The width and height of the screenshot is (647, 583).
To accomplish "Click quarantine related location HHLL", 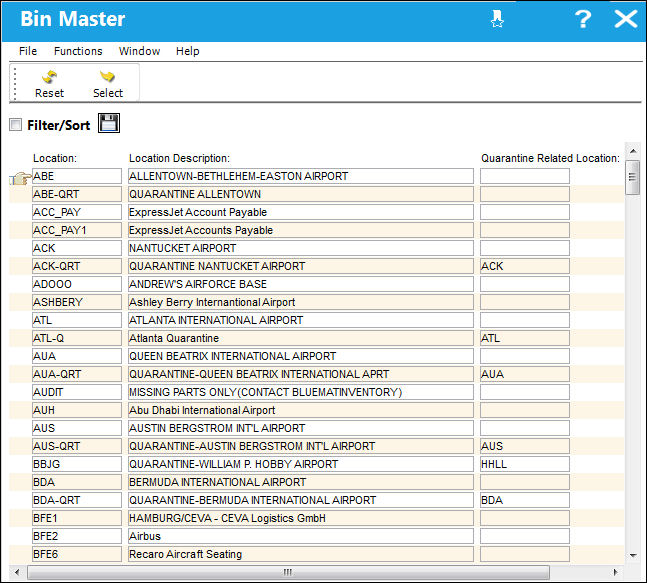I will 525,464.
